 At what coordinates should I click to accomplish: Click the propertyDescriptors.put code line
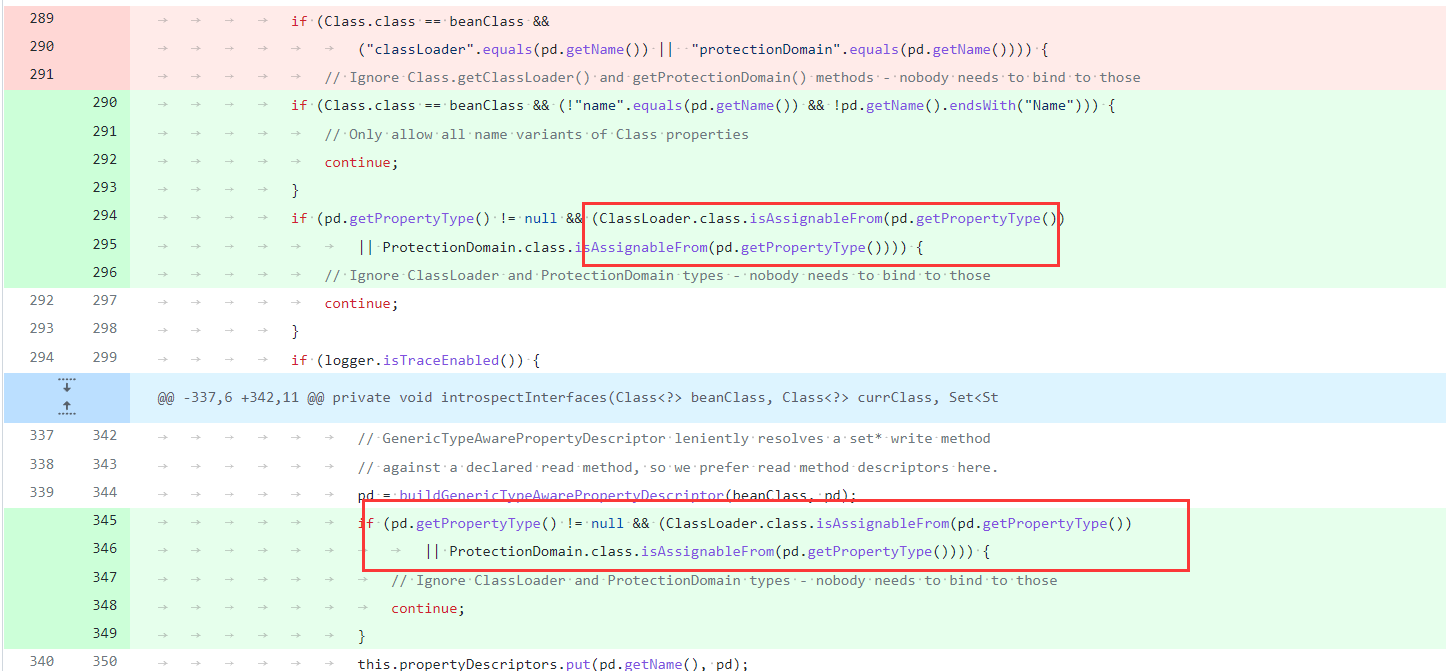(x=552, y=664)
